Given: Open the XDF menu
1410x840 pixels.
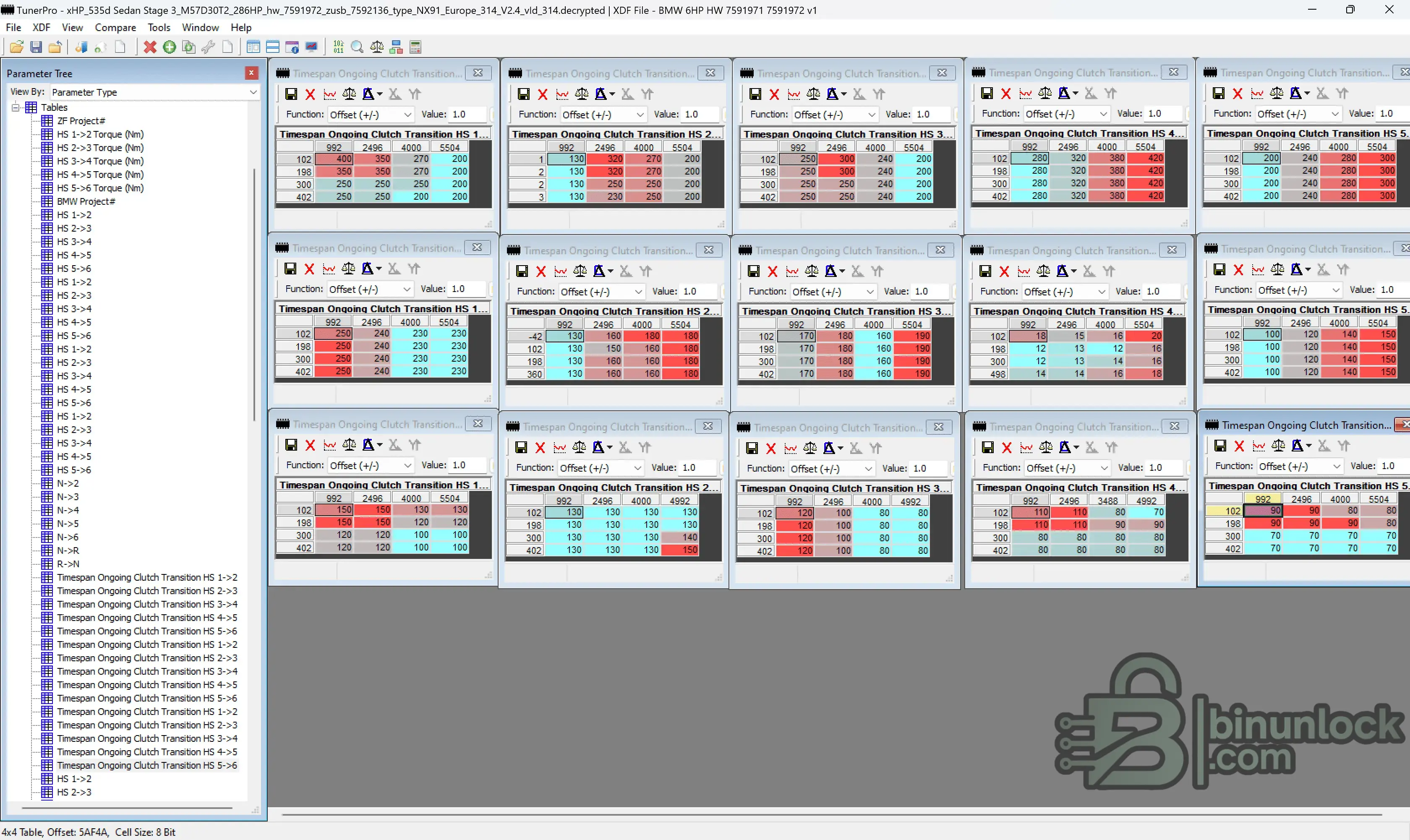Looking at the screenshot, I should tap(41, 27).
